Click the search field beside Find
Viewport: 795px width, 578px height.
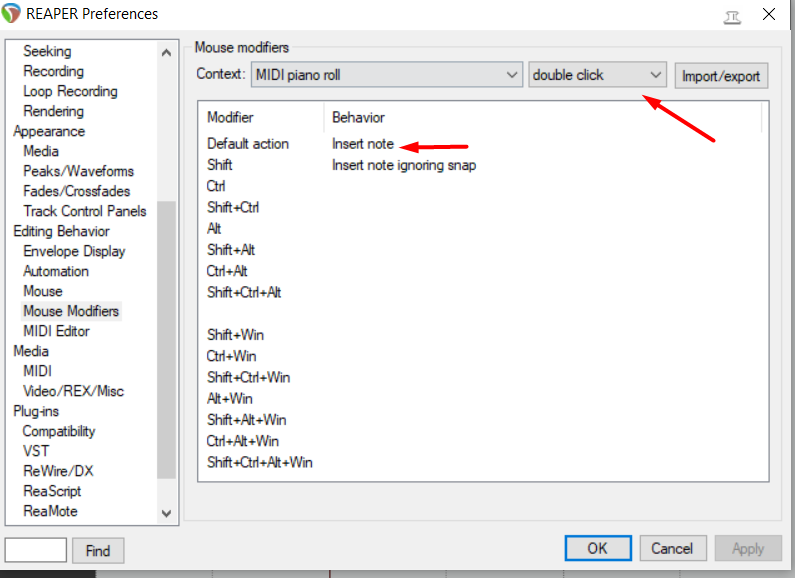coord(35,550)
